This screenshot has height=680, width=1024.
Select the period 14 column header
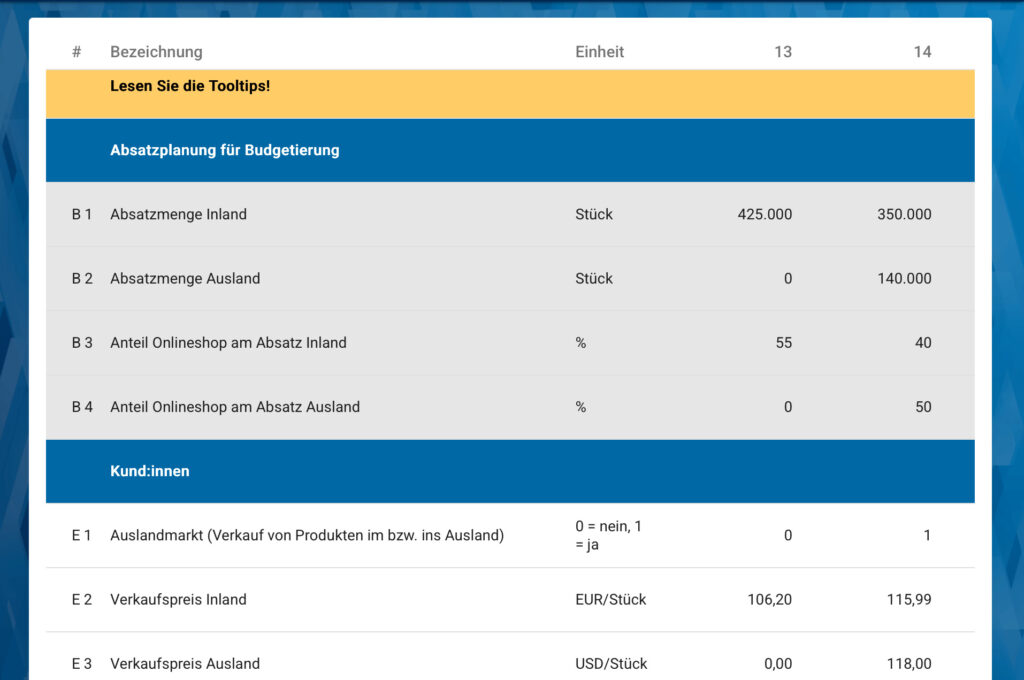tap(921, 52)
